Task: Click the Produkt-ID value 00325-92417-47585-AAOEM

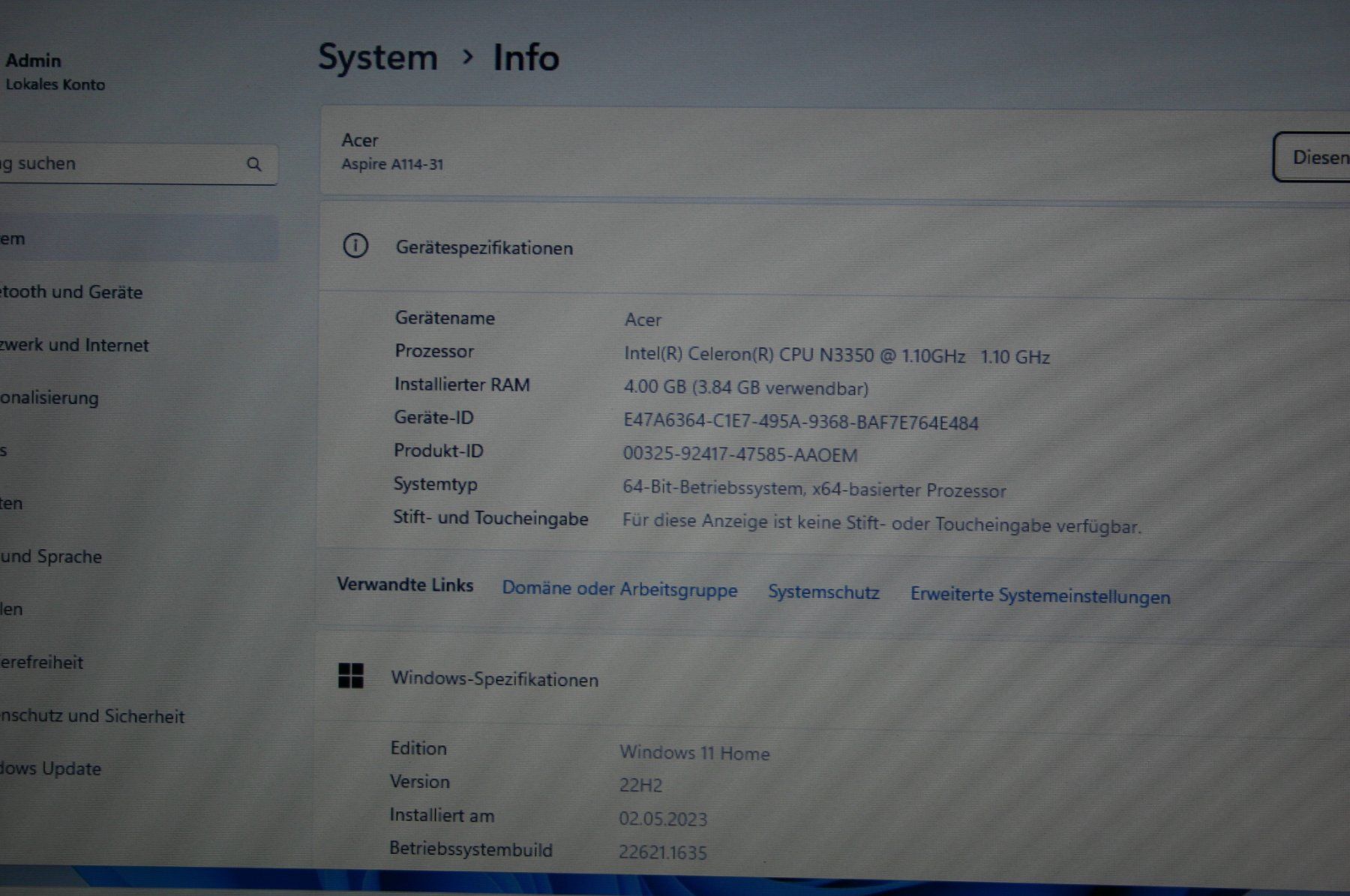Action: [740, 454]
